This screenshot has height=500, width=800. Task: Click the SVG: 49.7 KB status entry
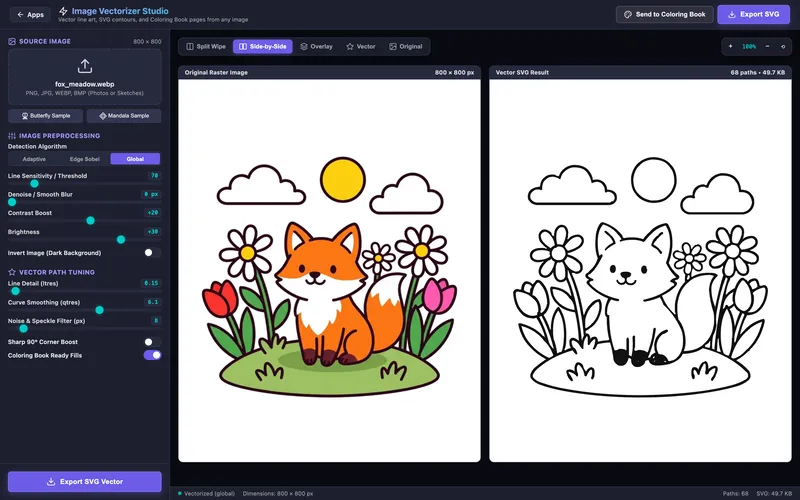(x=773, y=493)
